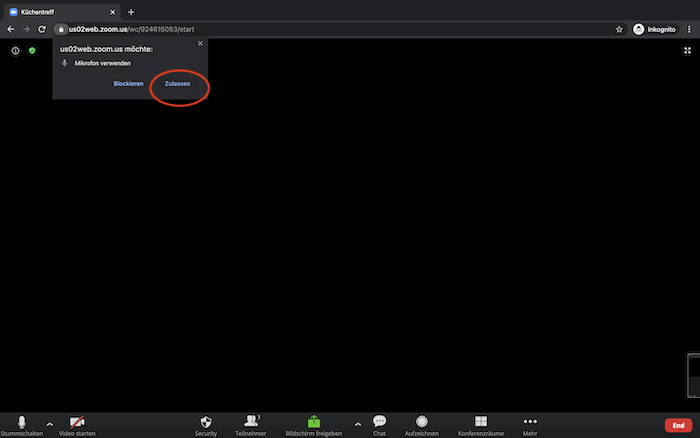Expand audio options arrow beside Stummschalten

coord(49,424)
